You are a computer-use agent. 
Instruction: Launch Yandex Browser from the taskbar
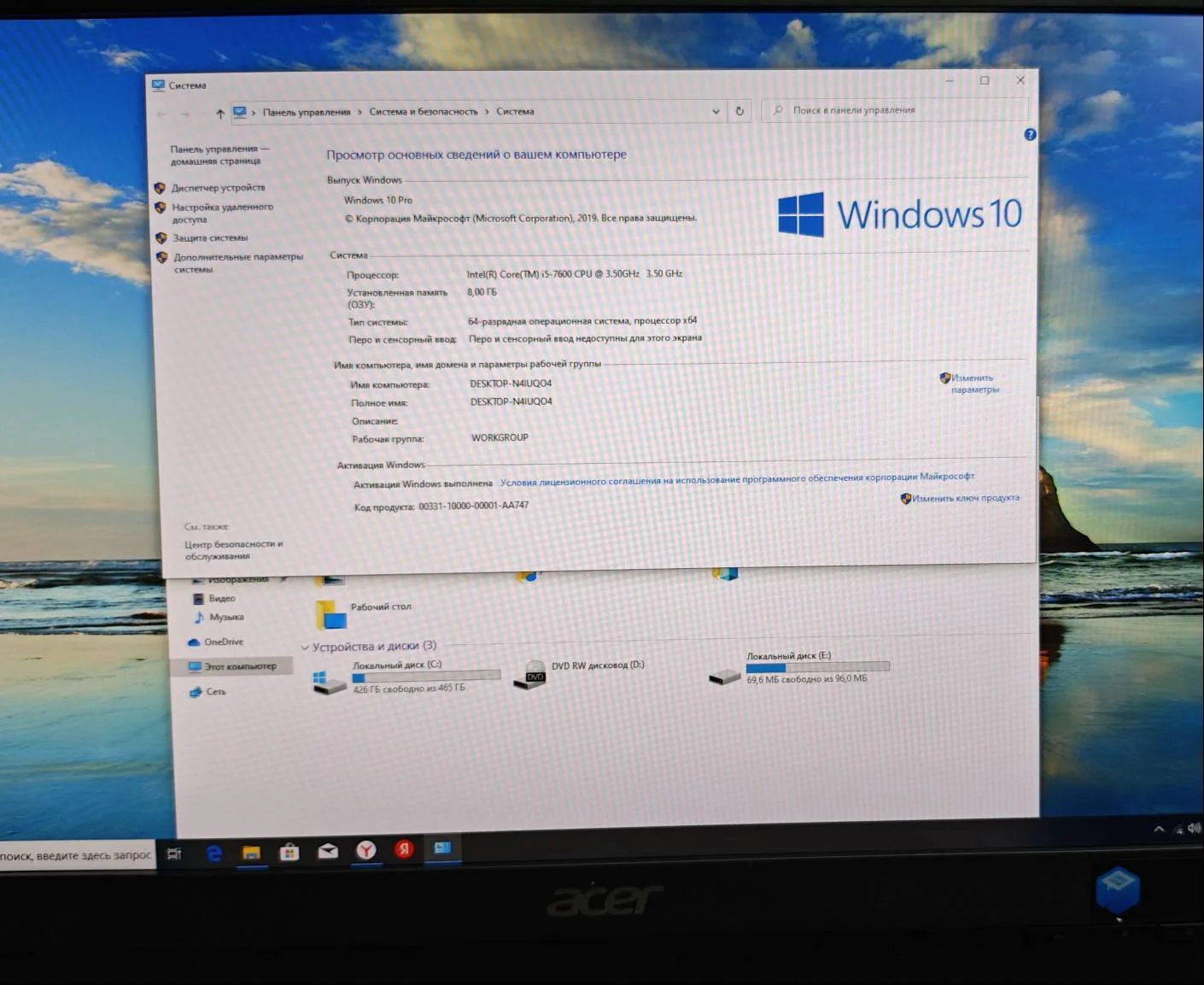(x=366, y=850)
